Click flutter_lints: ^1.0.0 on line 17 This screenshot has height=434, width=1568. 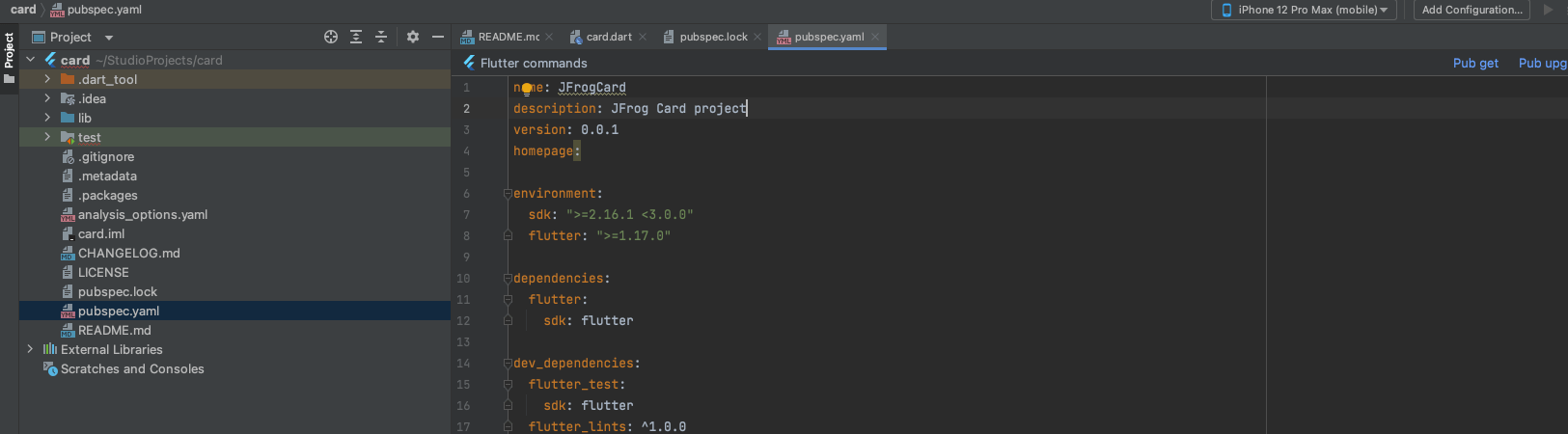(607, 426)
